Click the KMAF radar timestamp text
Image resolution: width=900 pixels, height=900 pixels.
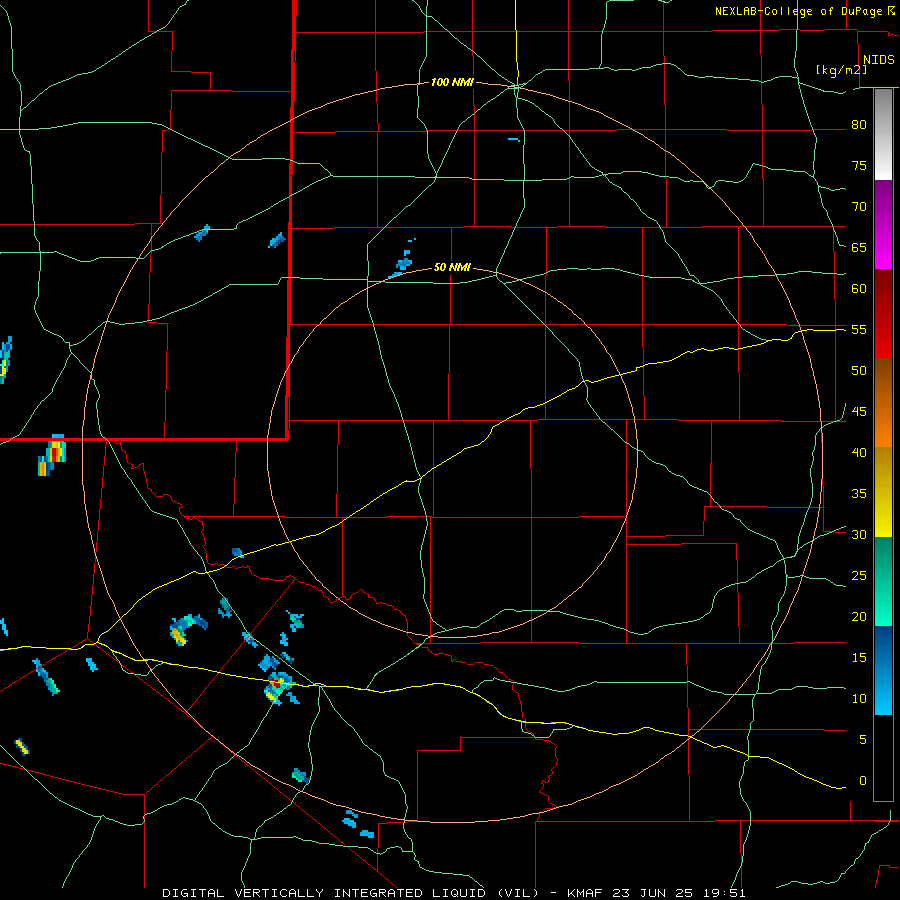657,893
